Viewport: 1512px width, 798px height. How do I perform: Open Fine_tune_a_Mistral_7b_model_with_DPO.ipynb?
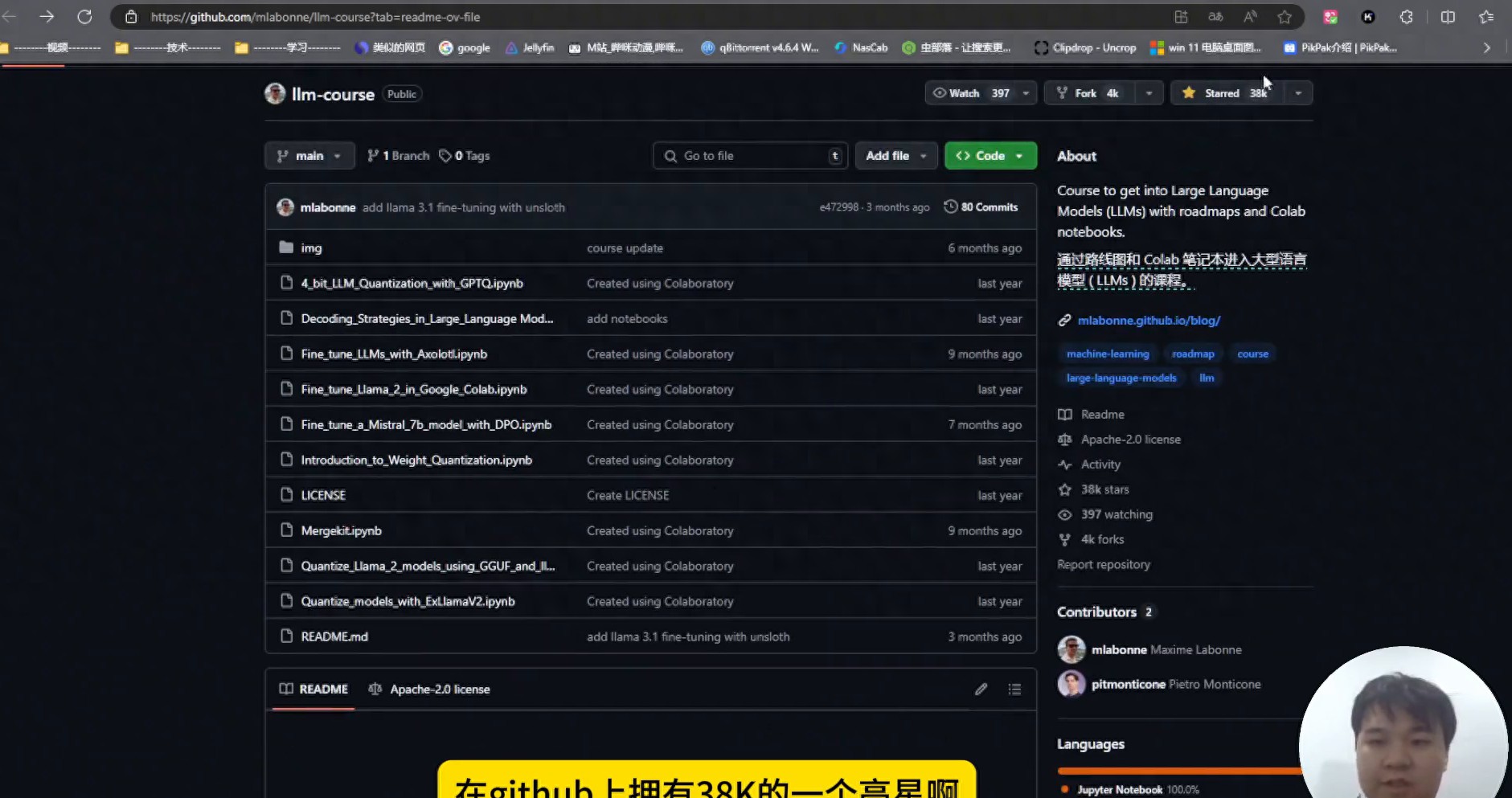pyautogui.click(x=426, y=425)
